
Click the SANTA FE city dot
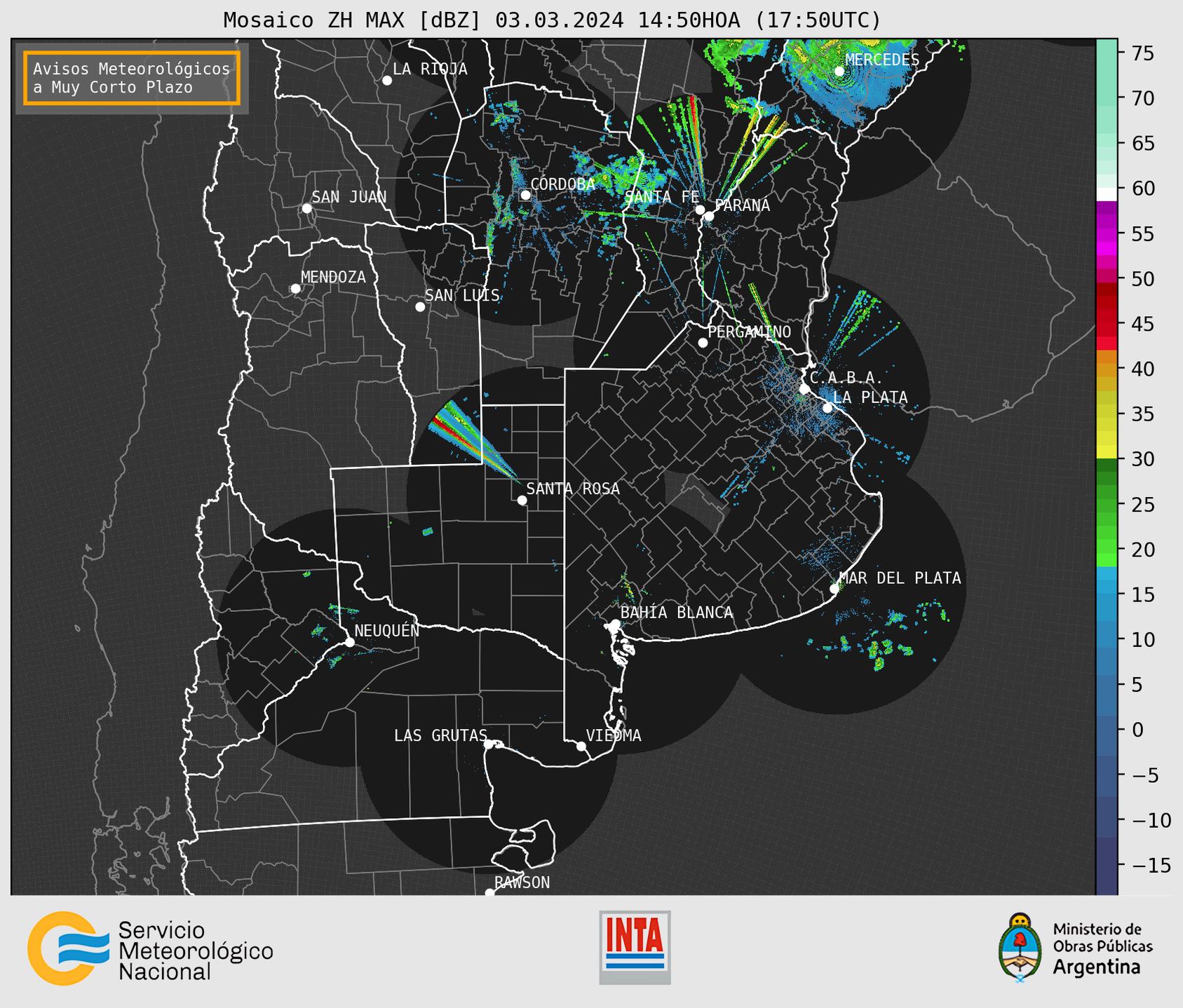coord(700,210)
